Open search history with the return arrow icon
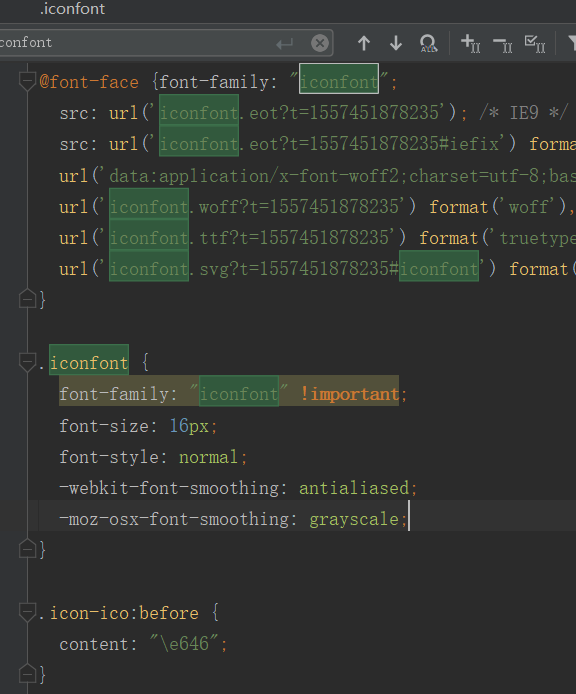Screen dimensions: 576x694 tap(284, 43)
